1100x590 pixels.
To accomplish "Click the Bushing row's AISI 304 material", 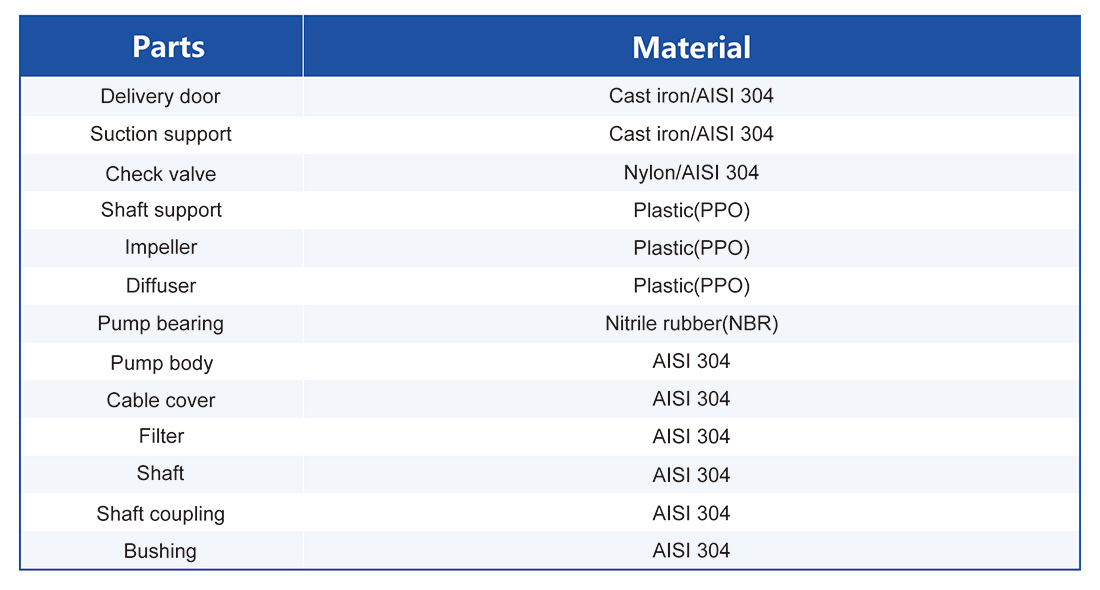I will pyautogui.click(x=691, y=551).
